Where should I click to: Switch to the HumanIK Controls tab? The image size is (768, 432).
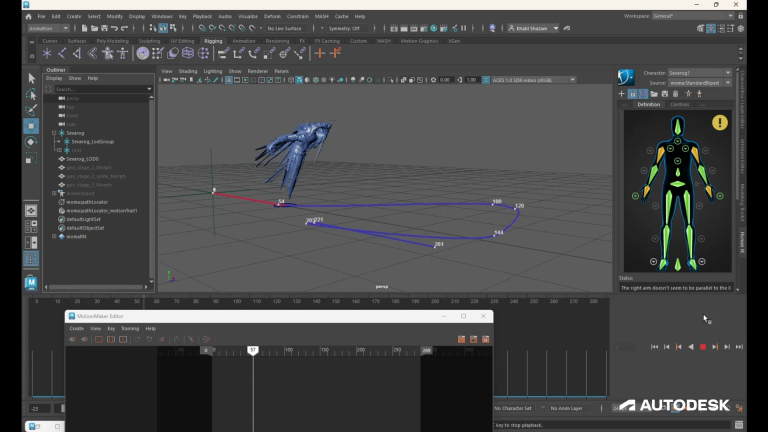click(x=679, y=104)
